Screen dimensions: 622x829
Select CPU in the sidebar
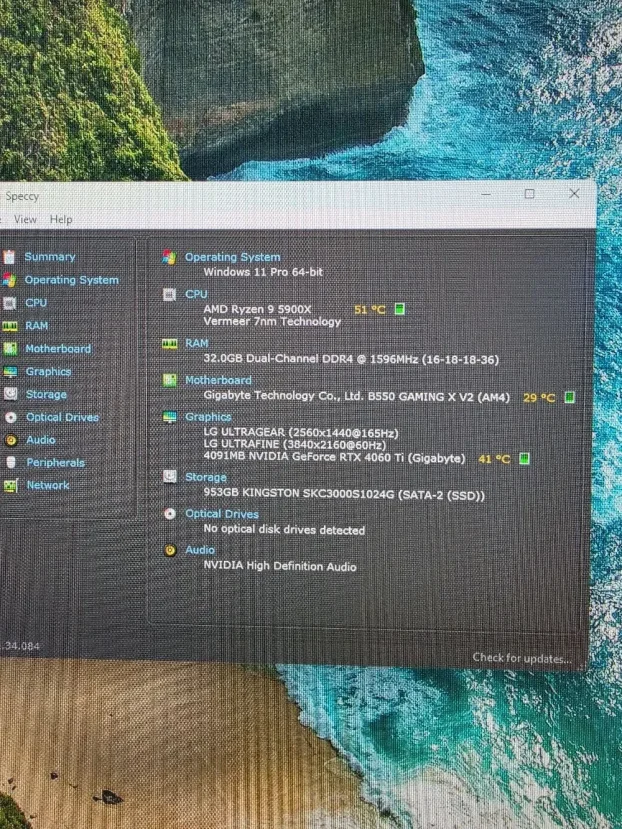tap(36, 303)
